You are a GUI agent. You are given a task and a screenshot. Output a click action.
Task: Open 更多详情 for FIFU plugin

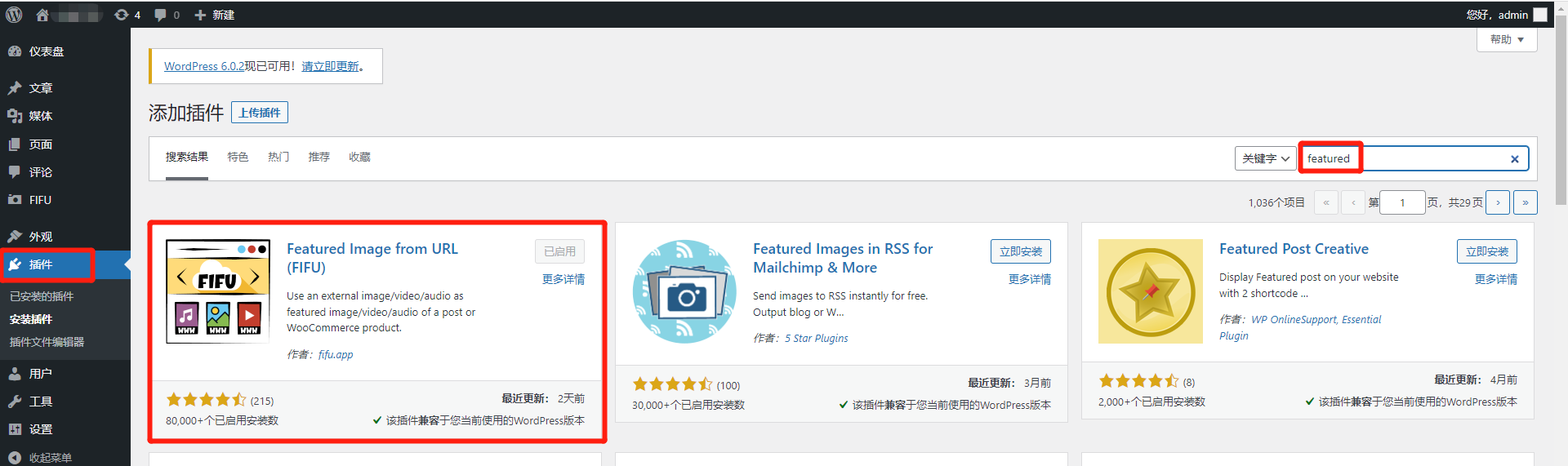(x=563, y=279)
